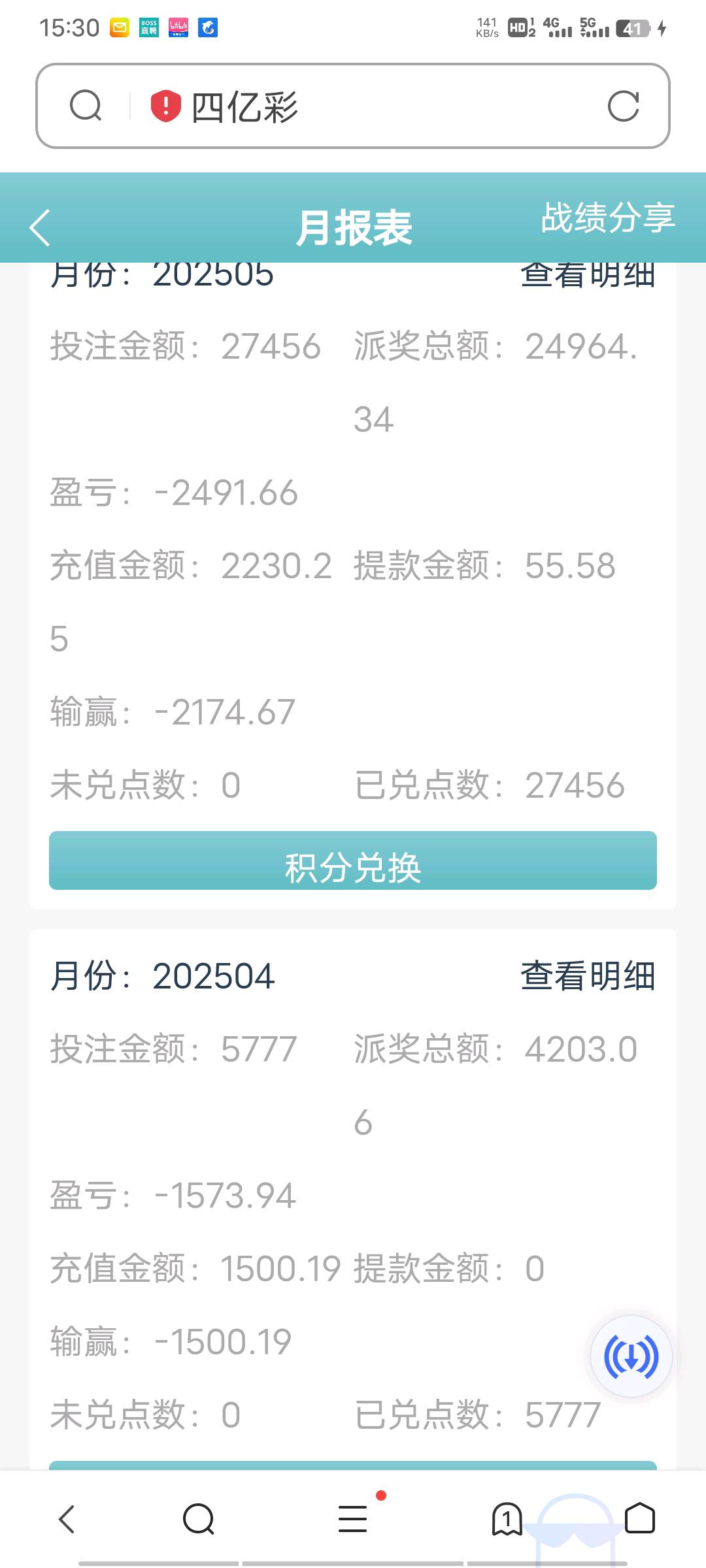Viewport: 706px width, 1568px height.
Task: Tap the blue floating download icon
Action: coord(631,1356)
